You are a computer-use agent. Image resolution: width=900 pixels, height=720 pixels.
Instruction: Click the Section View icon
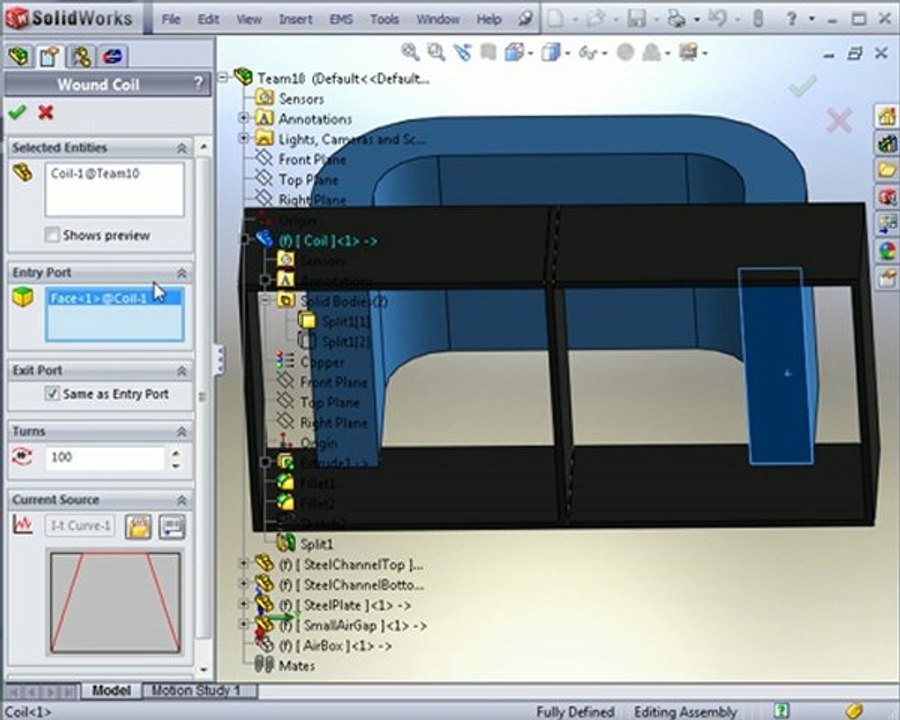(488, 52)
